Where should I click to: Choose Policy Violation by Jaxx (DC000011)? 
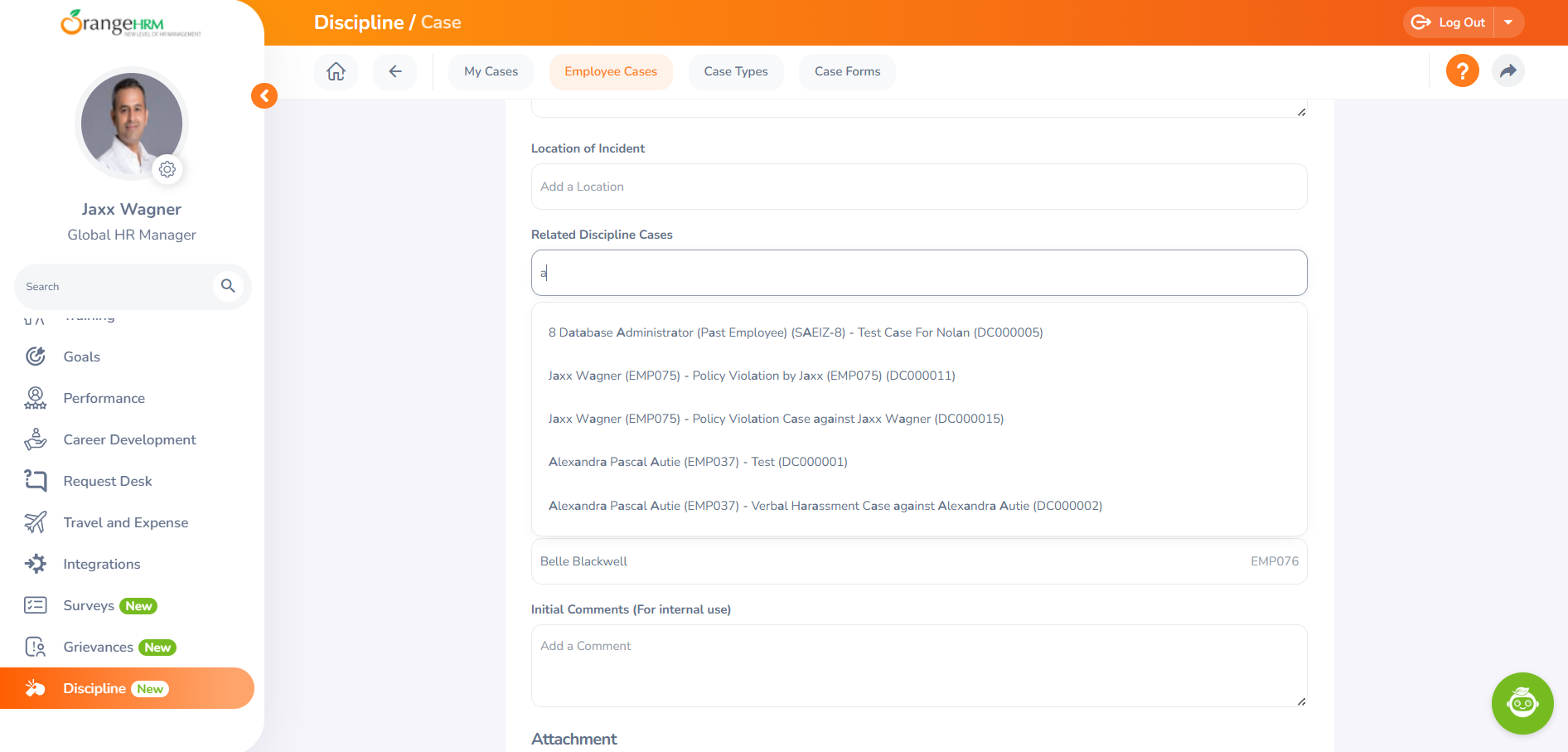(x=751, y=376)
